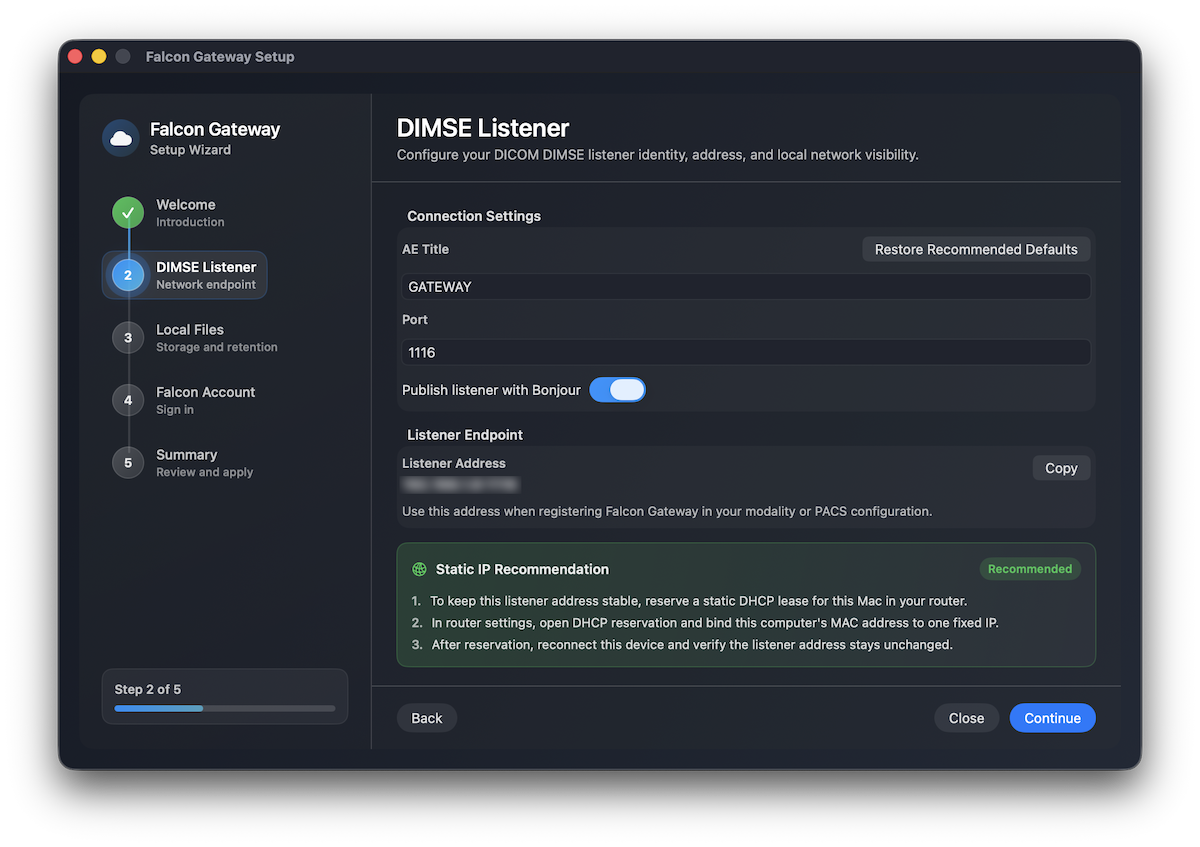
Task: Continue to the next setup step
Action: pos(1052,717)
